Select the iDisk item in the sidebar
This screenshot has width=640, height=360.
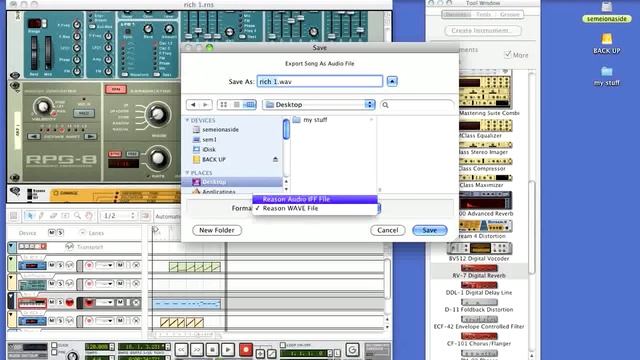pyautogui.click(x=208, y=149)
